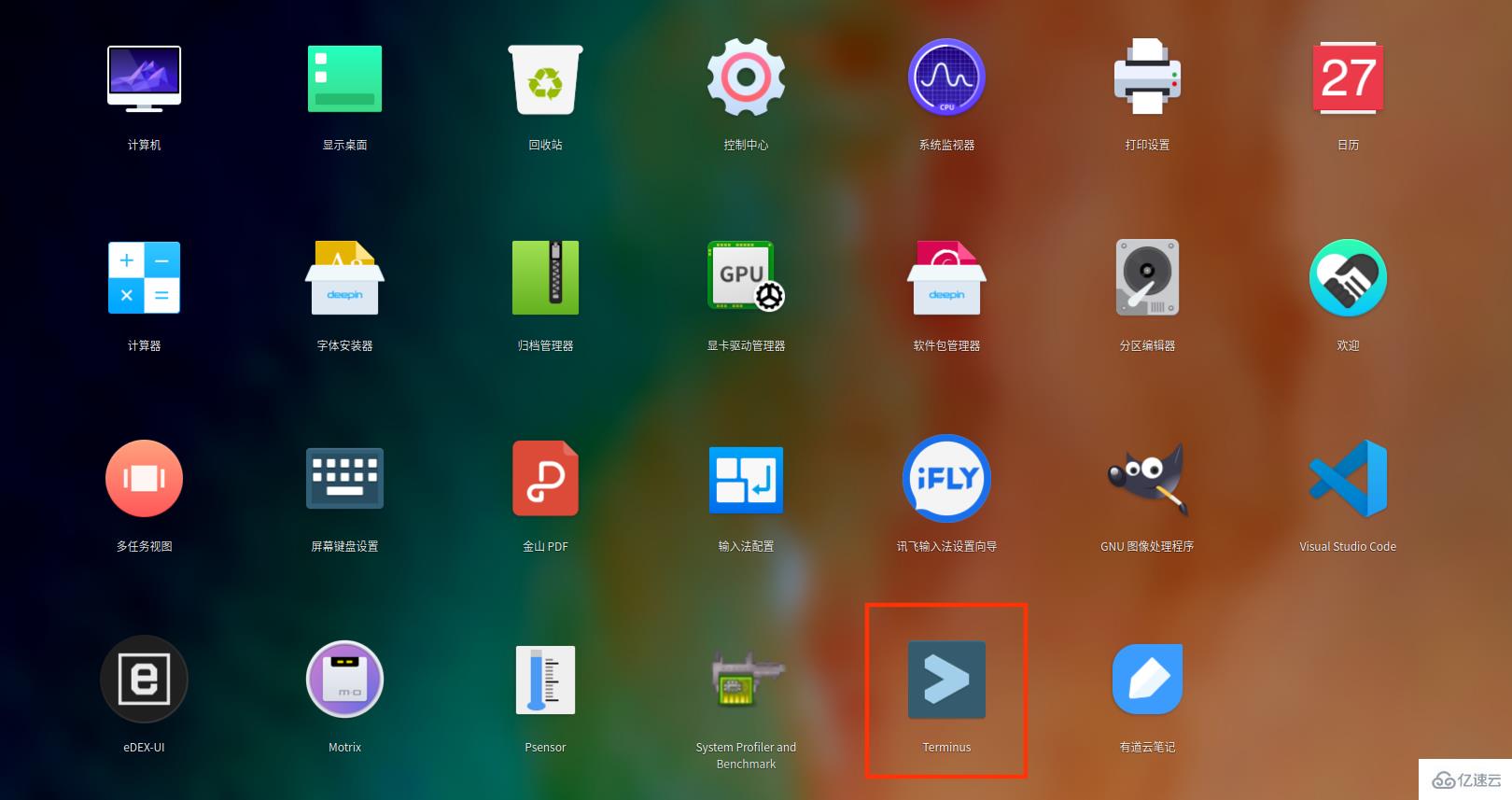Launch System Profiler and Benchmark
1512x800 pixels.
(x=746, y=680)
